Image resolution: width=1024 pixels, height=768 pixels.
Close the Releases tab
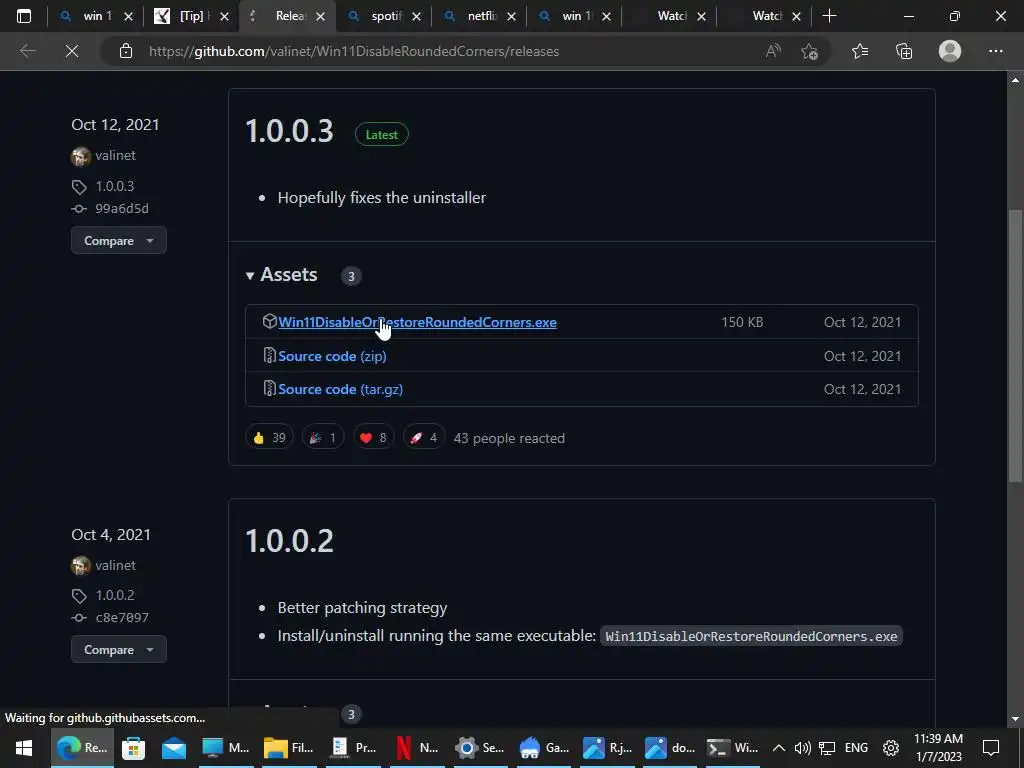321,17
